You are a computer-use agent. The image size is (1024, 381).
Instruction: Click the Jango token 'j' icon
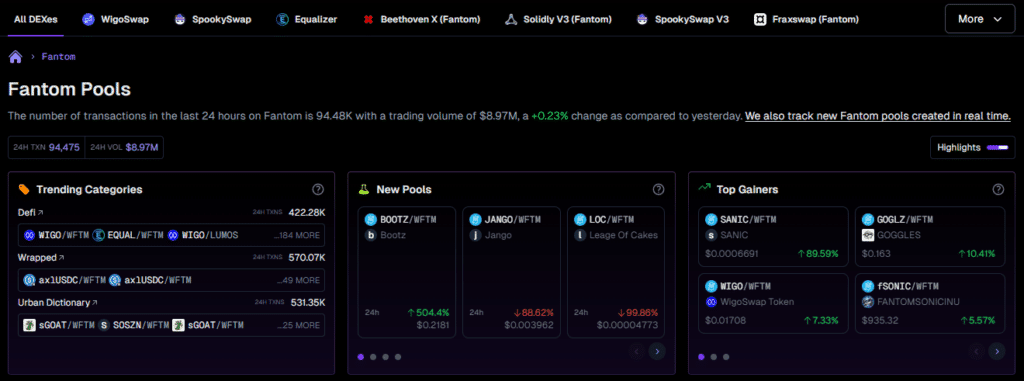pos(475,235)
